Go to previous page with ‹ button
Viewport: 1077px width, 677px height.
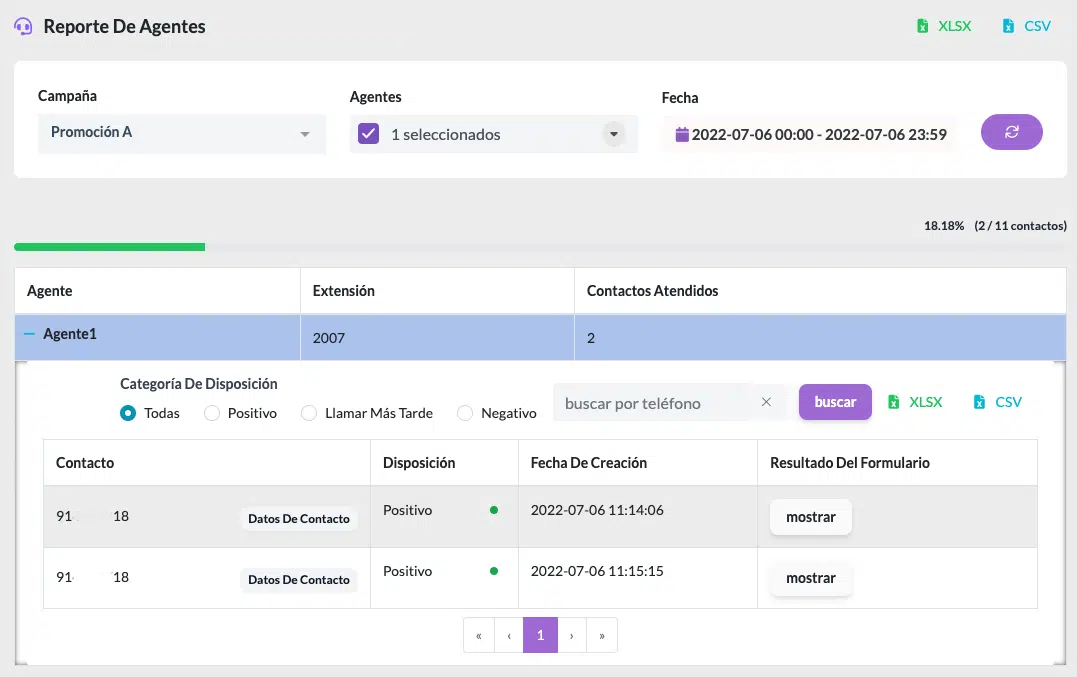pyautogui.click(x=509, y=635)
